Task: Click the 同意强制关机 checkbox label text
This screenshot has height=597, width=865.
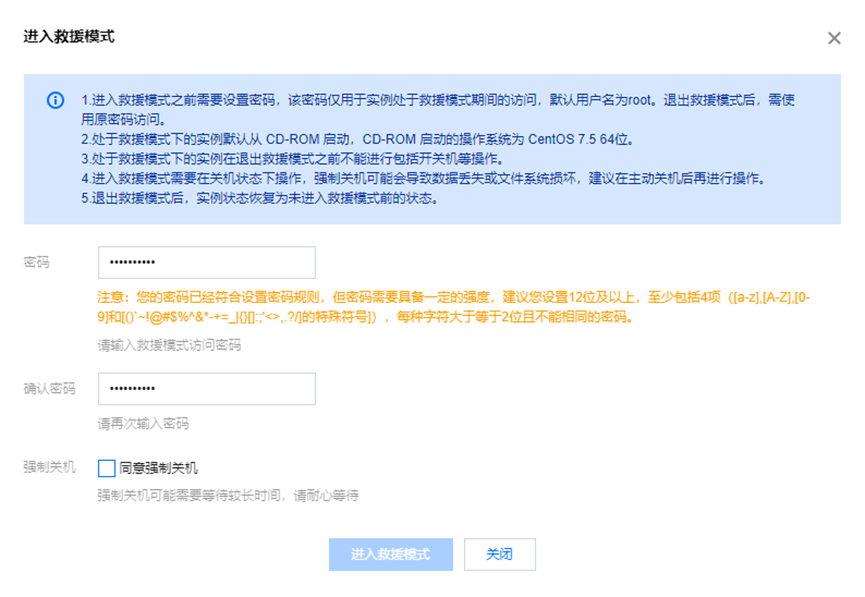Action: 158,468
